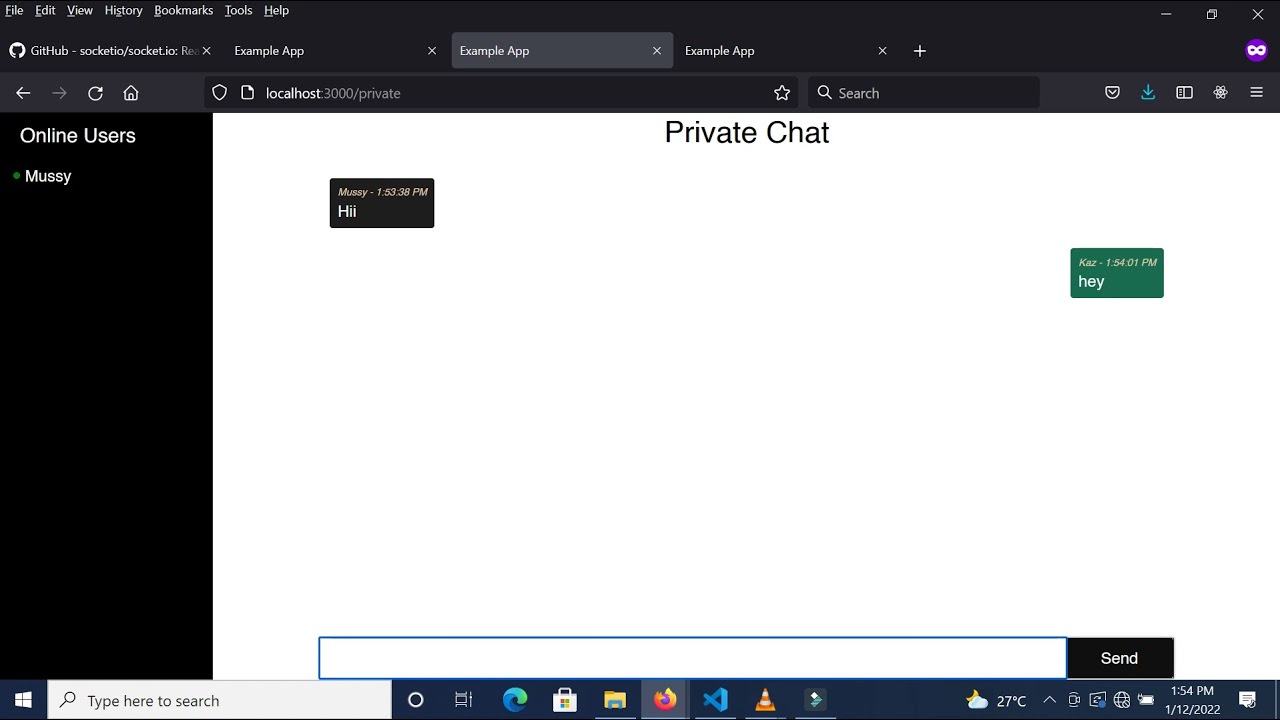1280x720 pixels.
Task: Focus the browser Search field
Action: [923, 93]
